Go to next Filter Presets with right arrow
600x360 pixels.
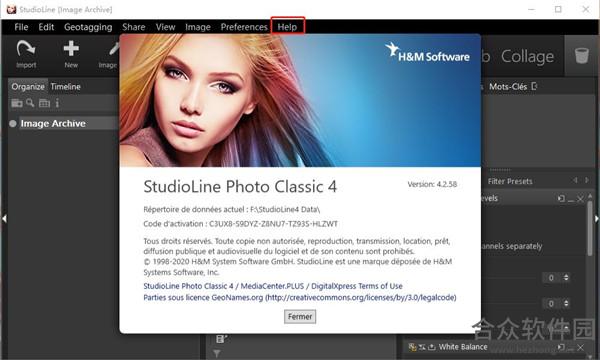click(587, 180)
